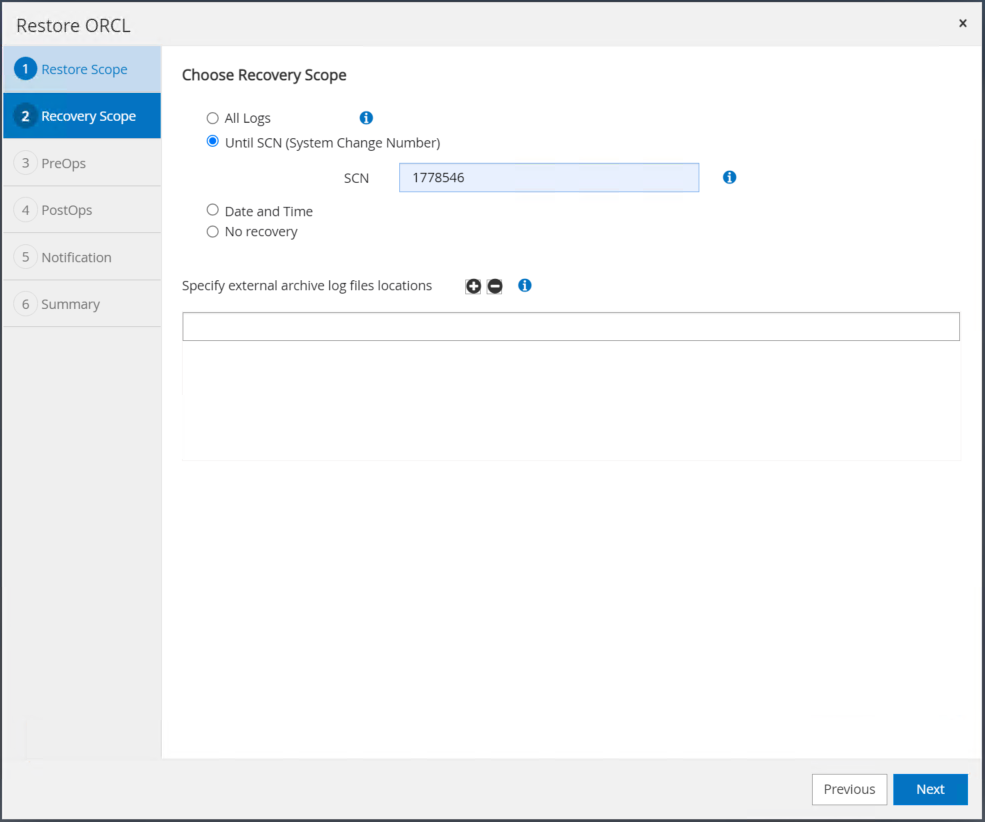Click the archive log file location field

(x=570, y=327)
